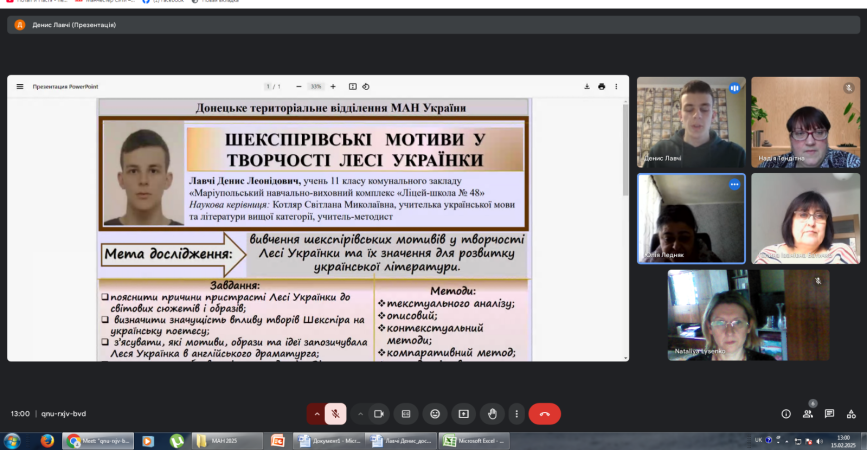Screen dimensions: 867x450
Task: Open the chat with everyone panel
Action: coord(829,413)
